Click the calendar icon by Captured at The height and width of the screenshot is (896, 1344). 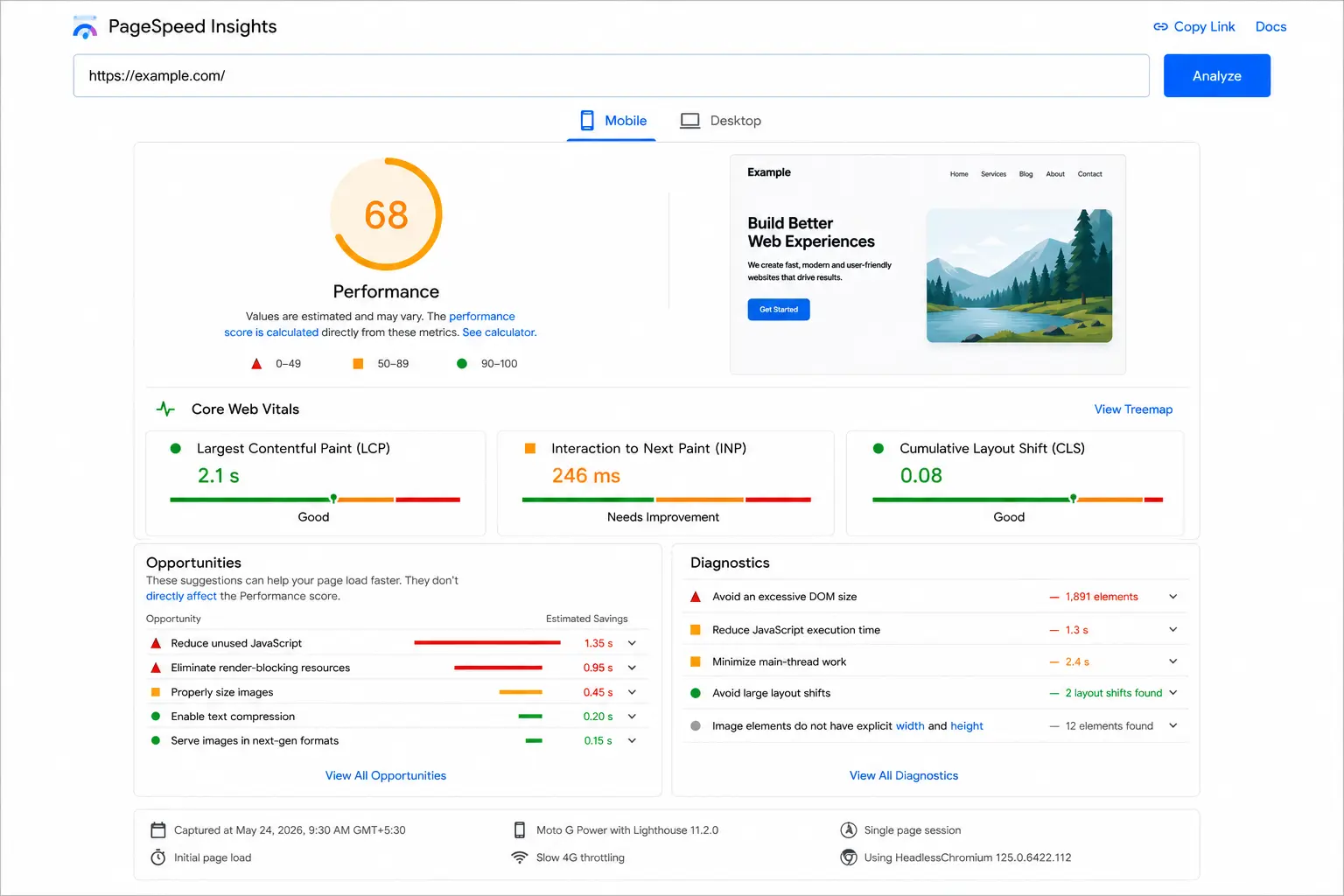pos(158,830)
